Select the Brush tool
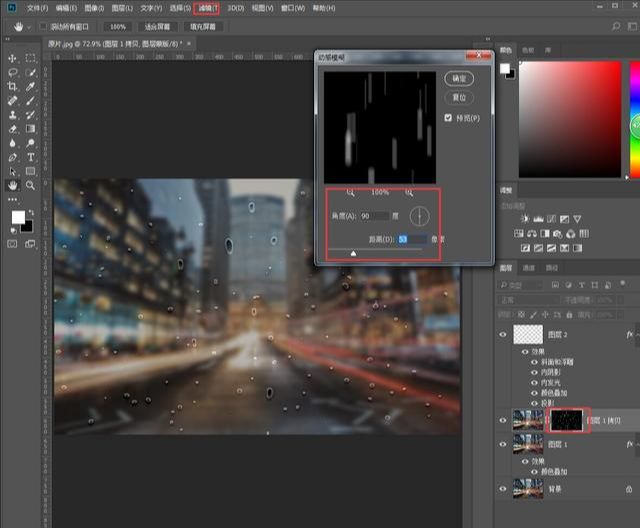 tap(30, 100)
